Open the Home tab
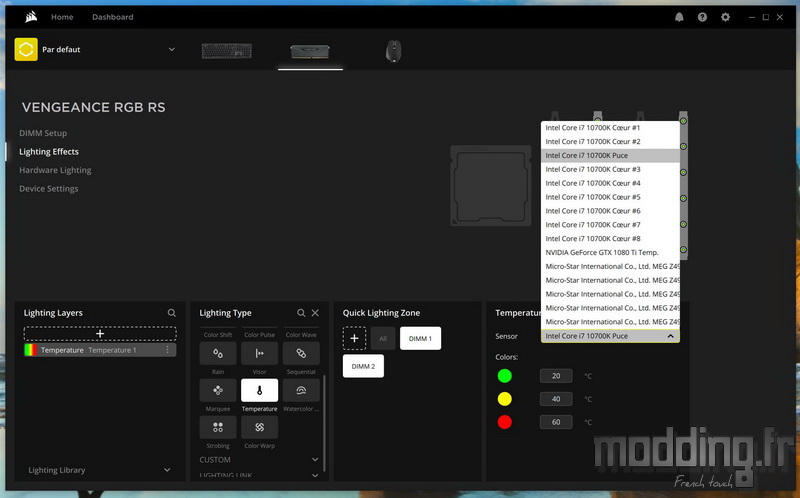The image size is (800, 498). pos(62,17)
